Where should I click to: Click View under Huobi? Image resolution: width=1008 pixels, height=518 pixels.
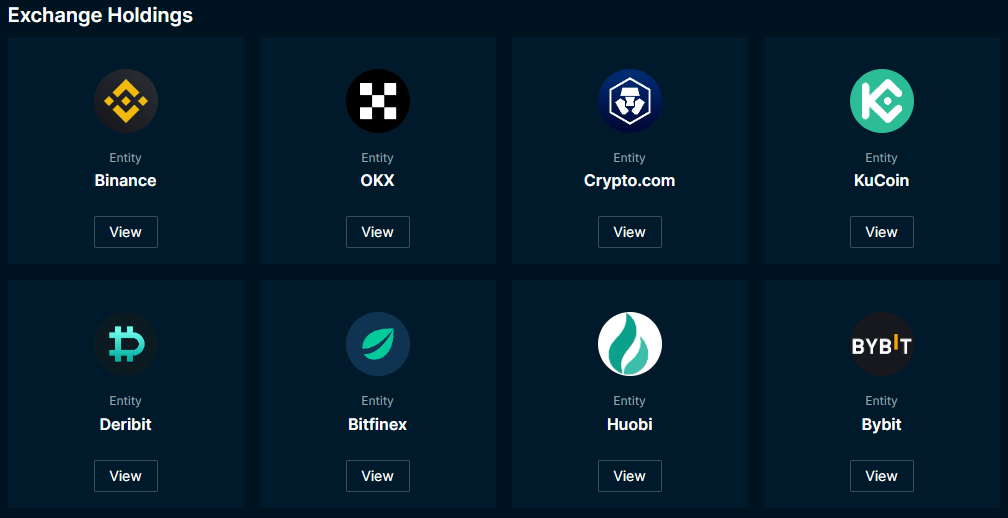[629, 476]
